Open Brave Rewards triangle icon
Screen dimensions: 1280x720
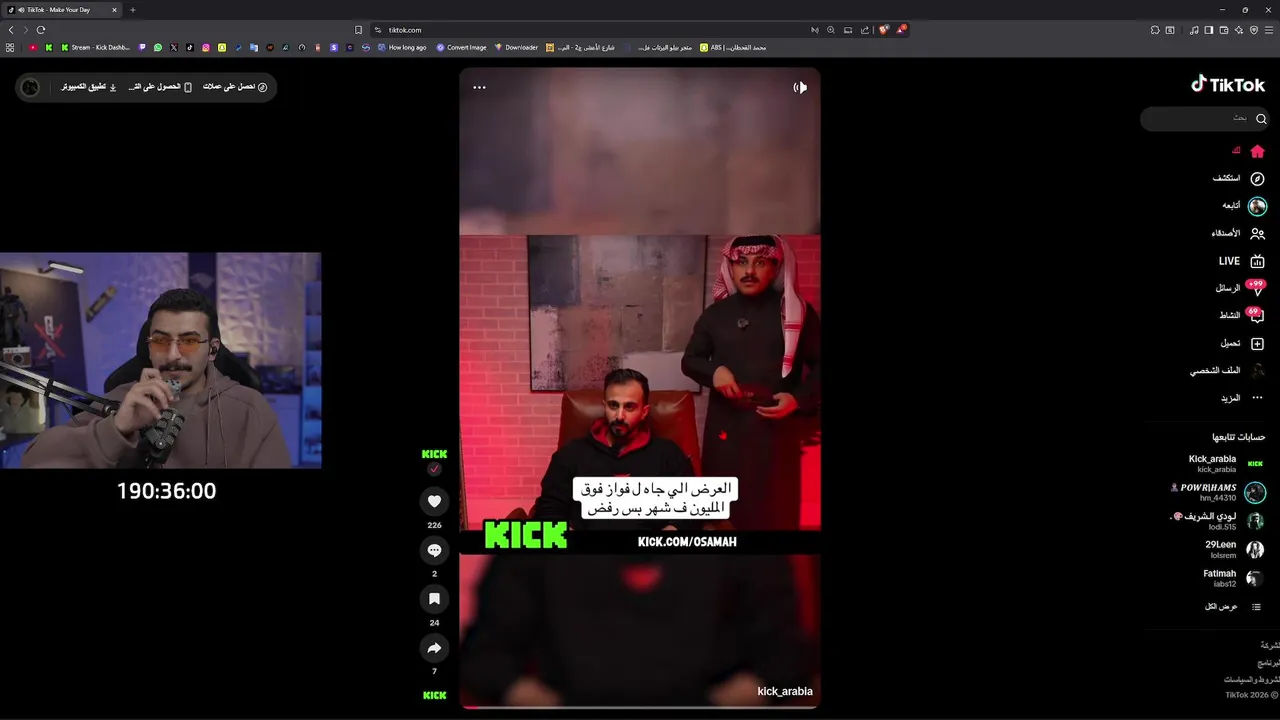(900, 30)
